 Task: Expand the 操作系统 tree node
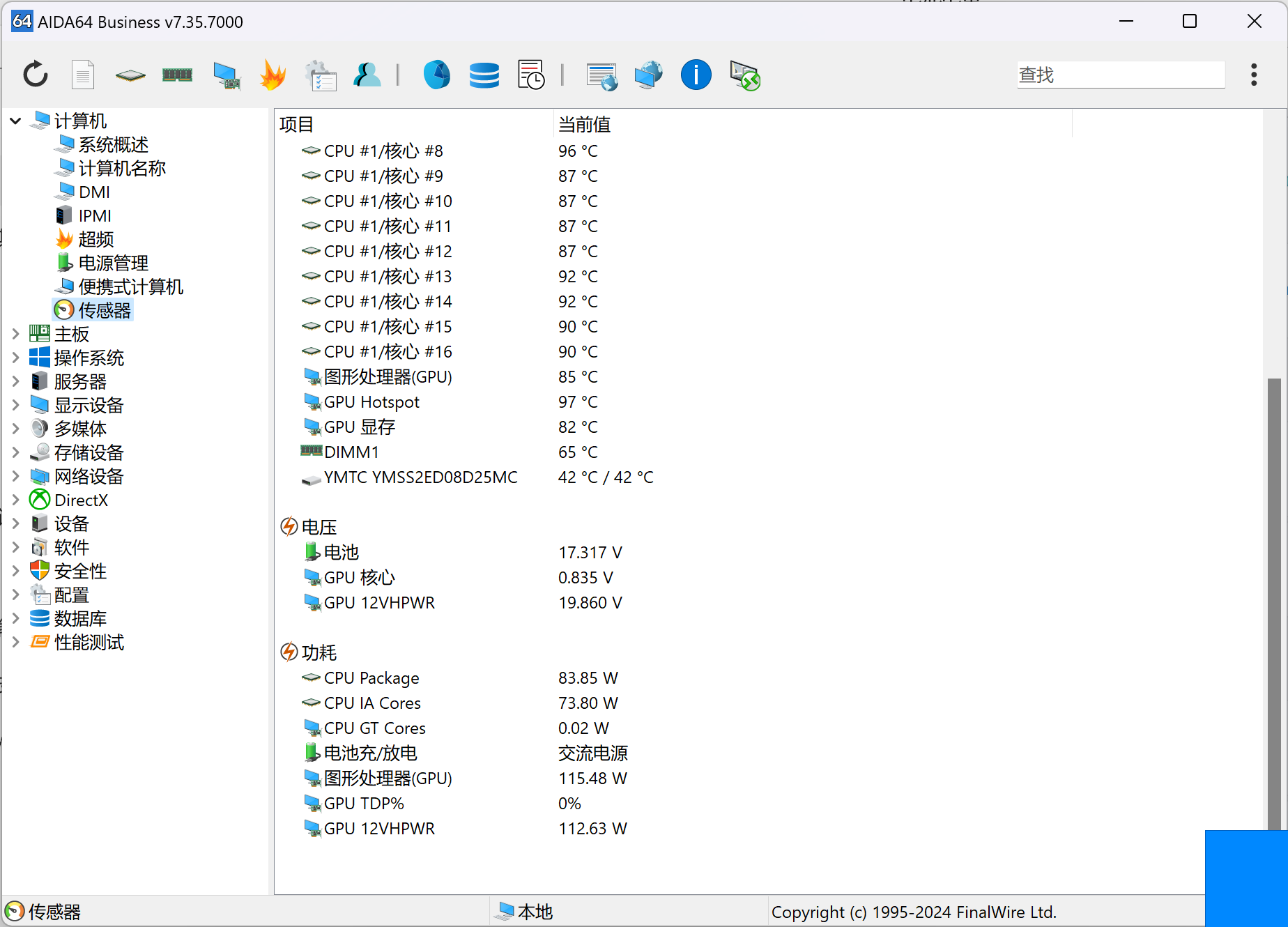(x=15, y=358)
